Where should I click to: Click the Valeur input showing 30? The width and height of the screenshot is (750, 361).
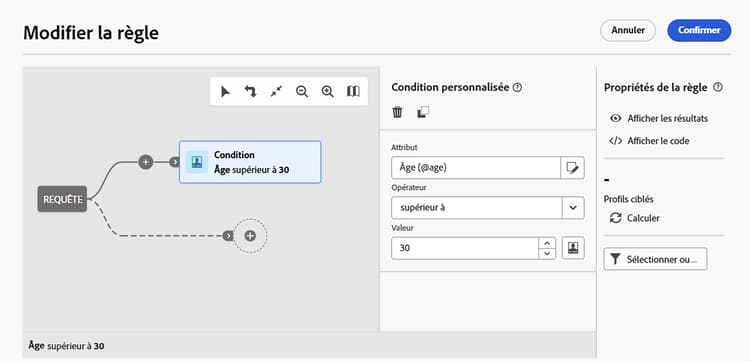(465, 248)
